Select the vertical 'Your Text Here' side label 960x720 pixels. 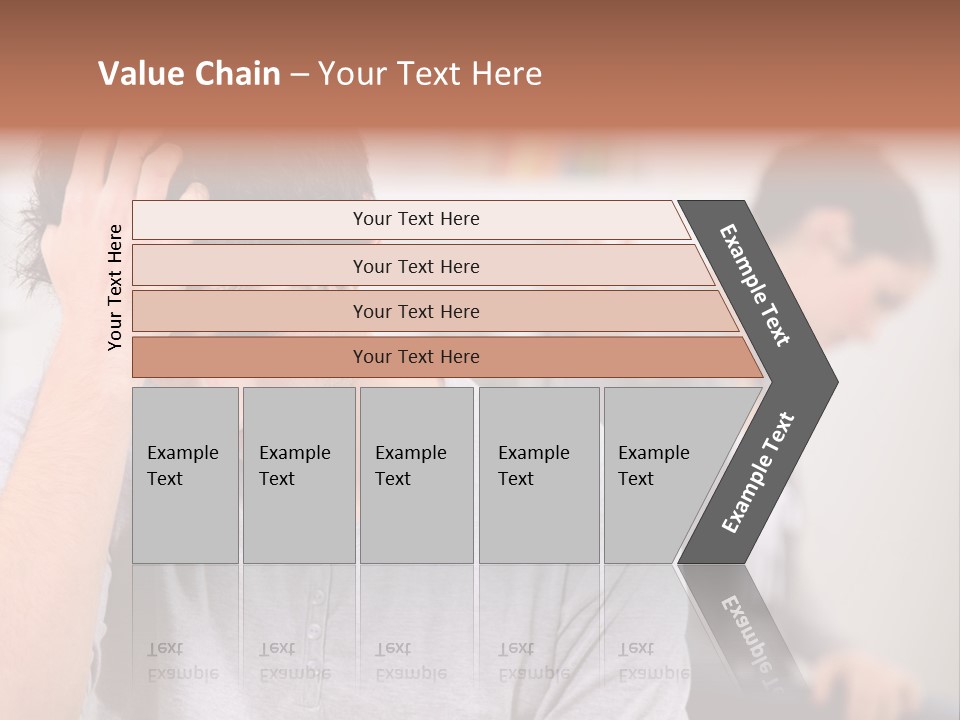pos(115,287)
